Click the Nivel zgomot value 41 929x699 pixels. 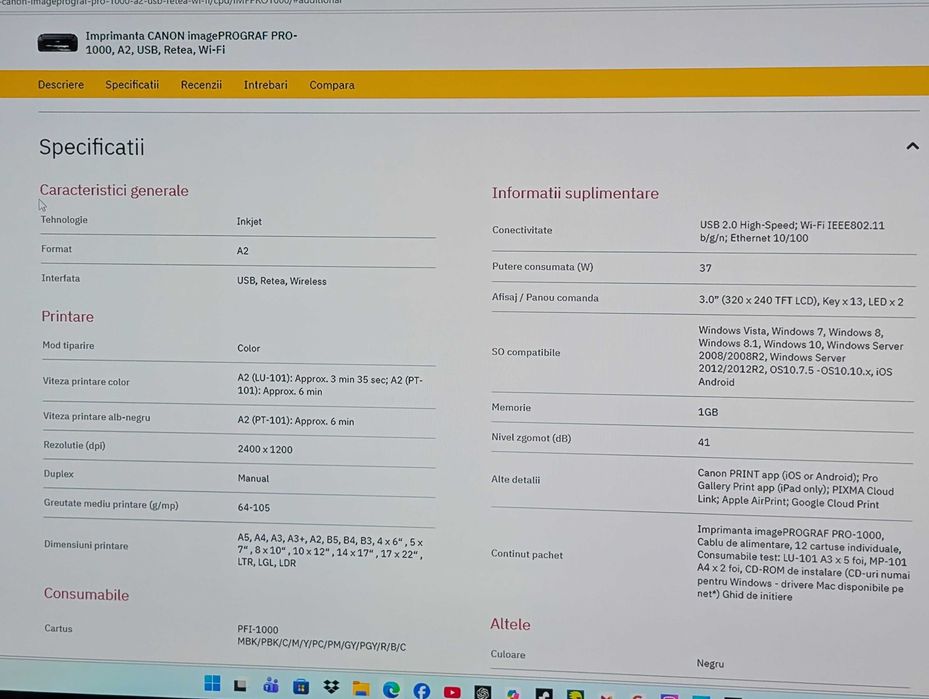(704, 443)
